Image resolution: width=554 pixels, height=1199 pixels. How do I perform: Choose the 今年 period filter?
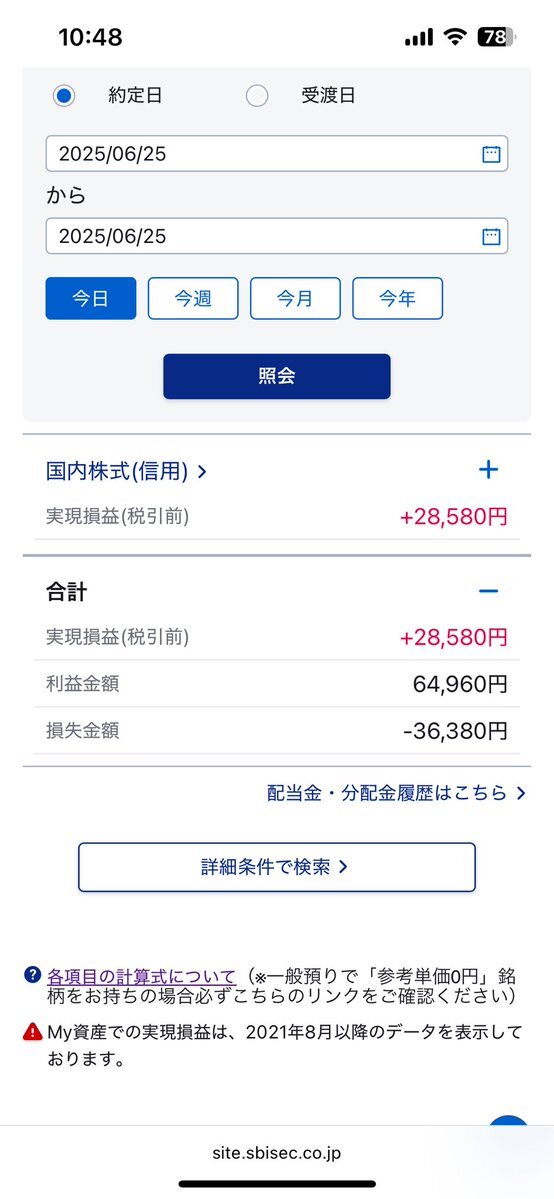[397, 298]
